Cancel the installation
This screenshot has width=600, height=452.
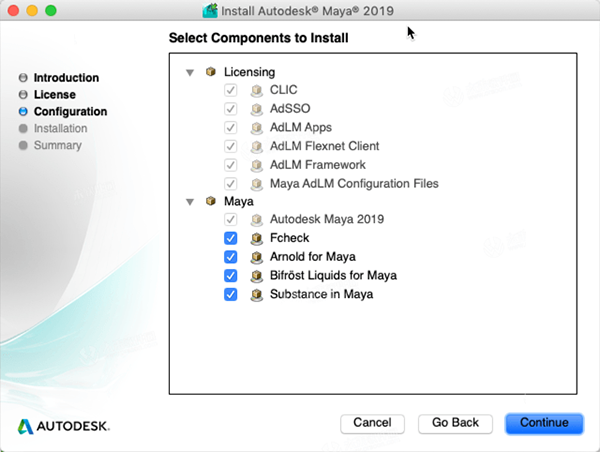tap(372, 423)
